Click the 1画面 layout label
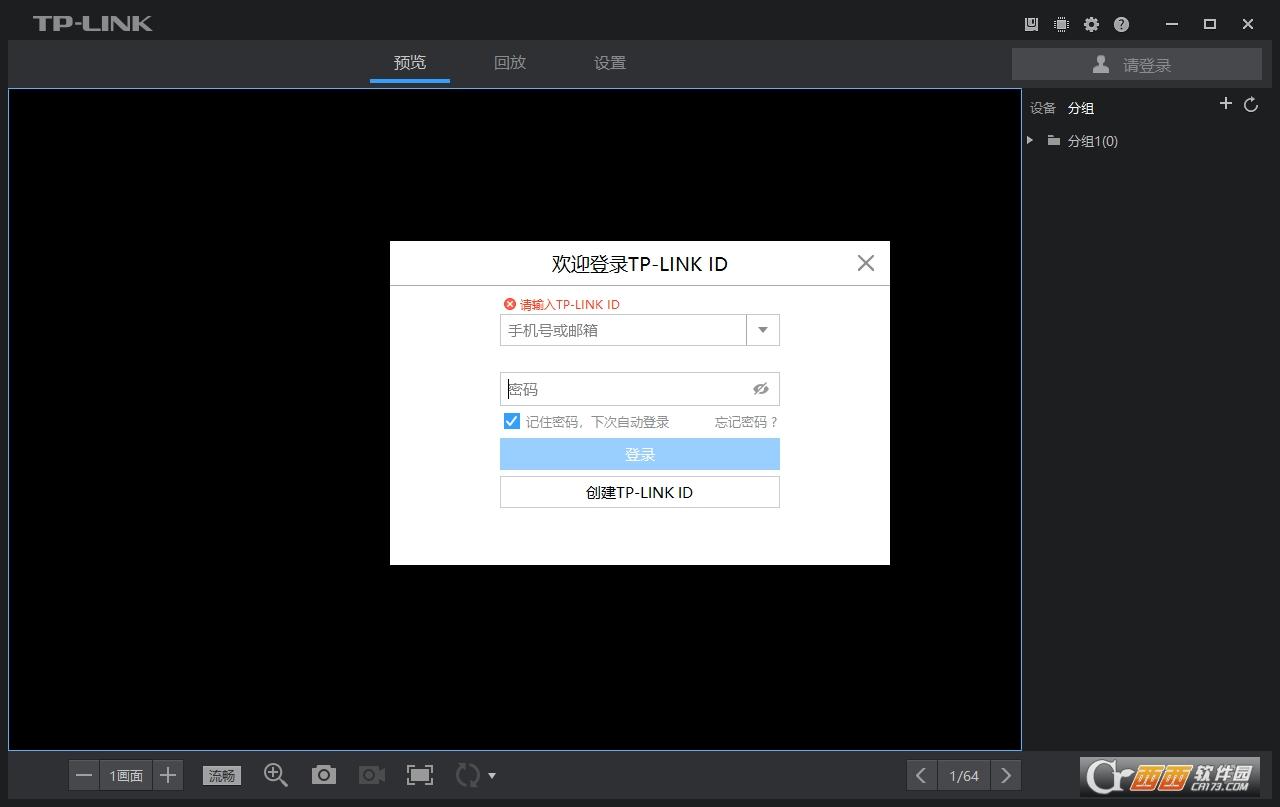Image resolution: width=1280 pixels, height=807 pixels. 126,775
